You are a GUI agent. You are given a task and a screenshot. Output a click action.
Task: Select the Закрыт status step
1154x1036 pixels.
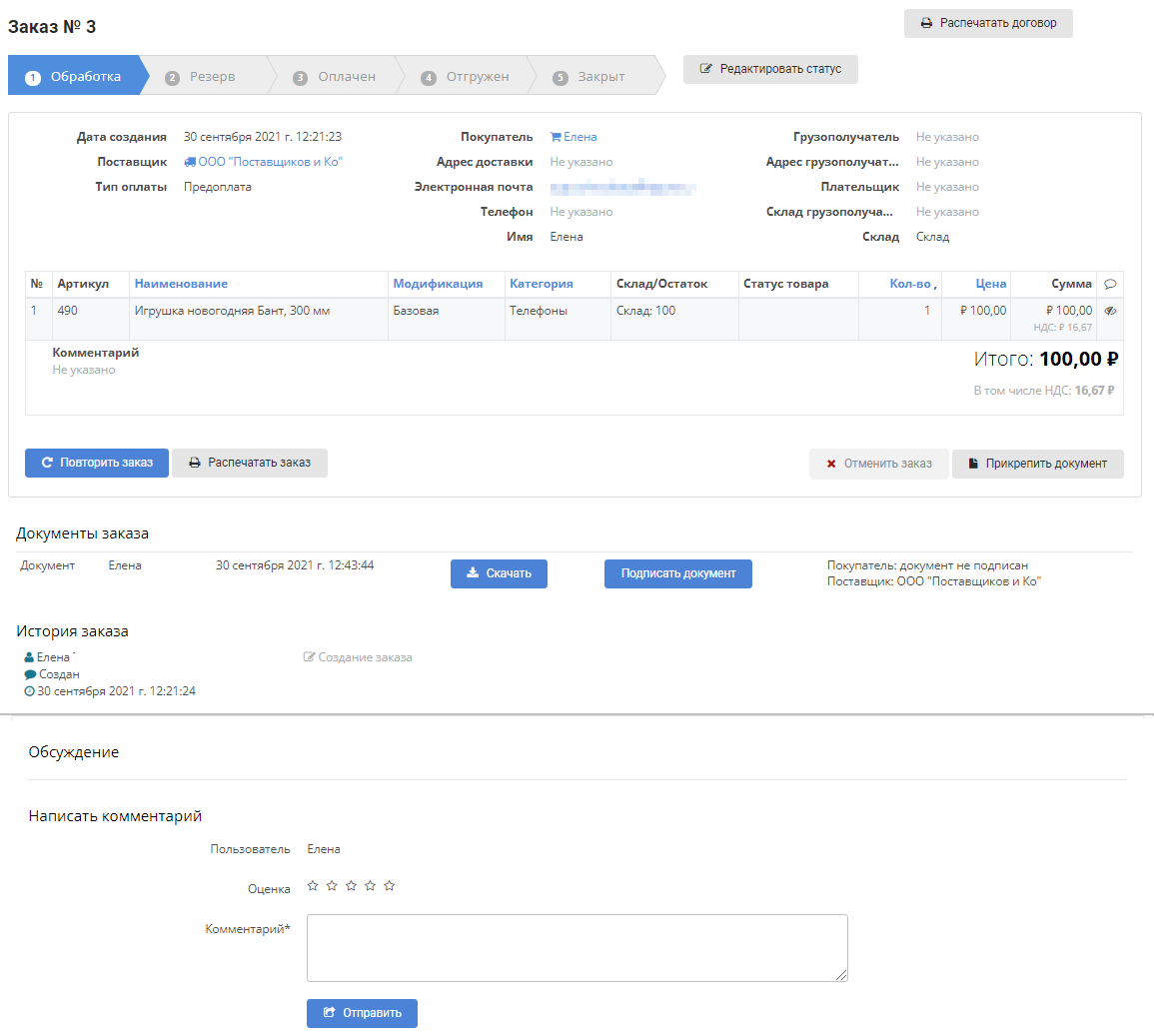click(x=591, y=77)
